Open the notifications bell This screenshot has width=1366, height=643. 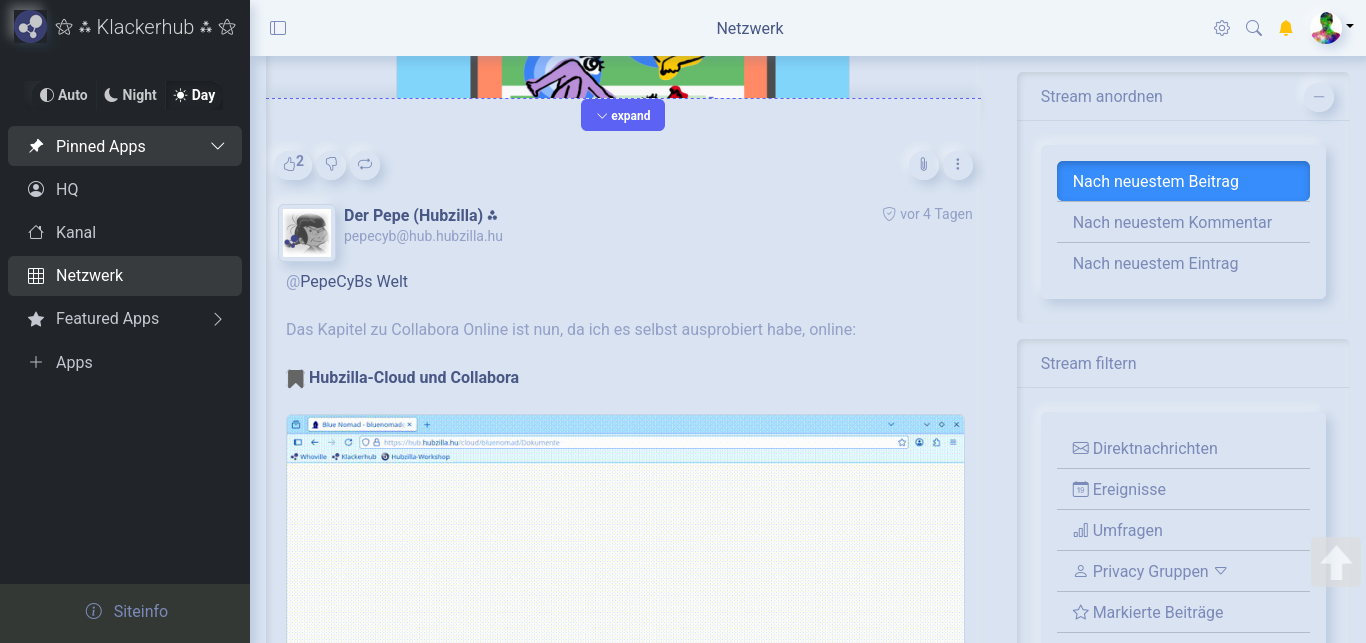(x=1286, y=28)
